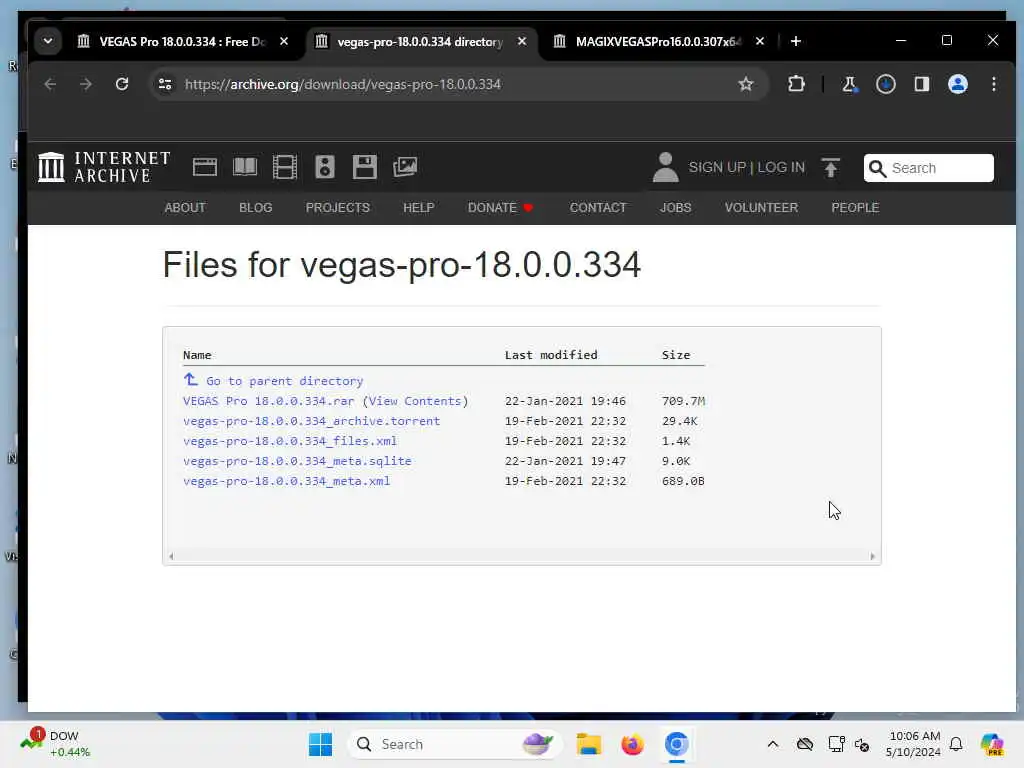Viewport: 1024px width, 768px height.
Task: Show hidden system tray icons chevron
Action: point(773,744)
